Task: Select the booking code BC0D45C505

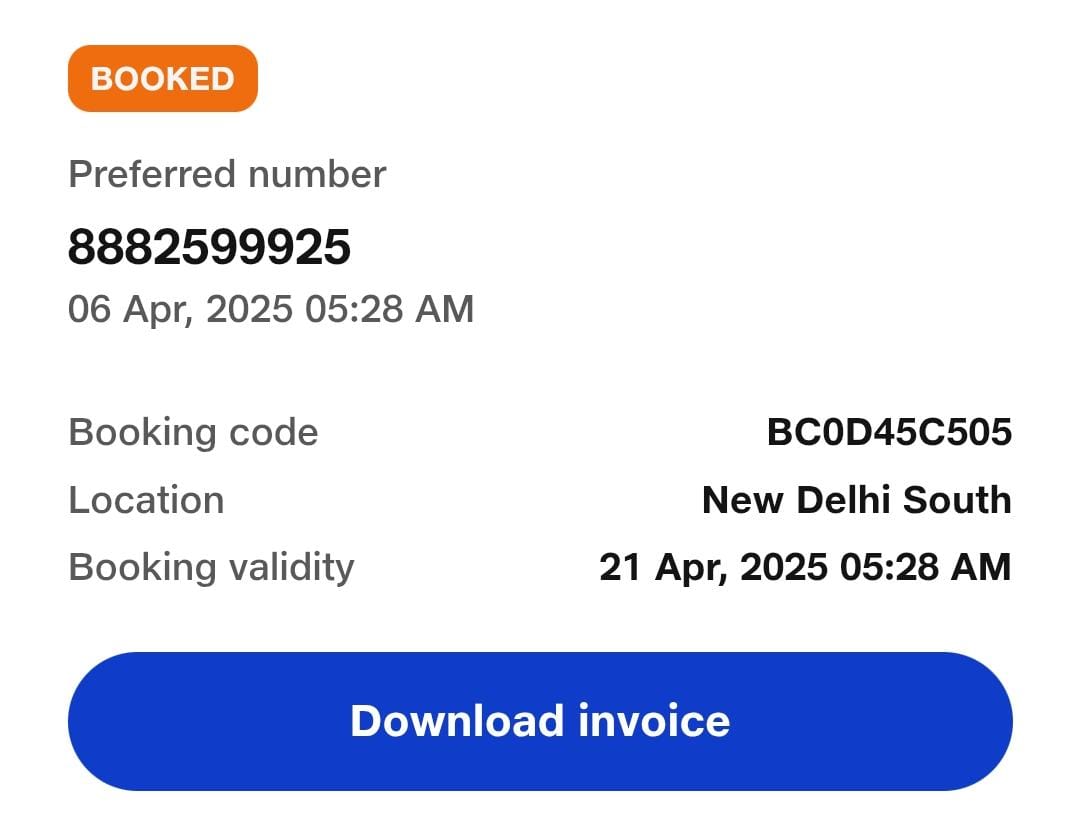Action: coord(889,432)
